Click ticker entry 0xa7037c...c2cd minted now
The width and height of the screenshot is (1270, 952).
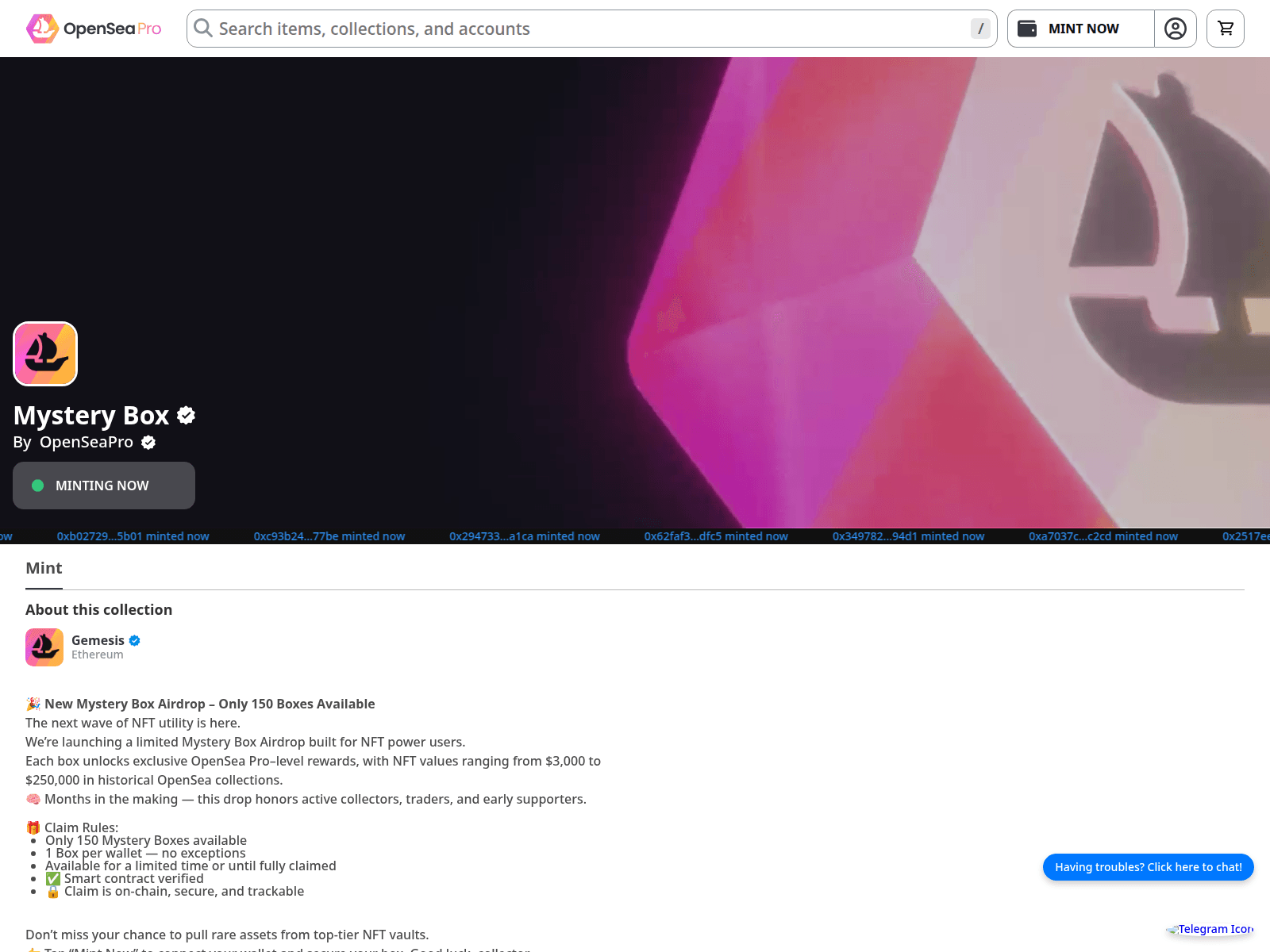click(1103, 536)
